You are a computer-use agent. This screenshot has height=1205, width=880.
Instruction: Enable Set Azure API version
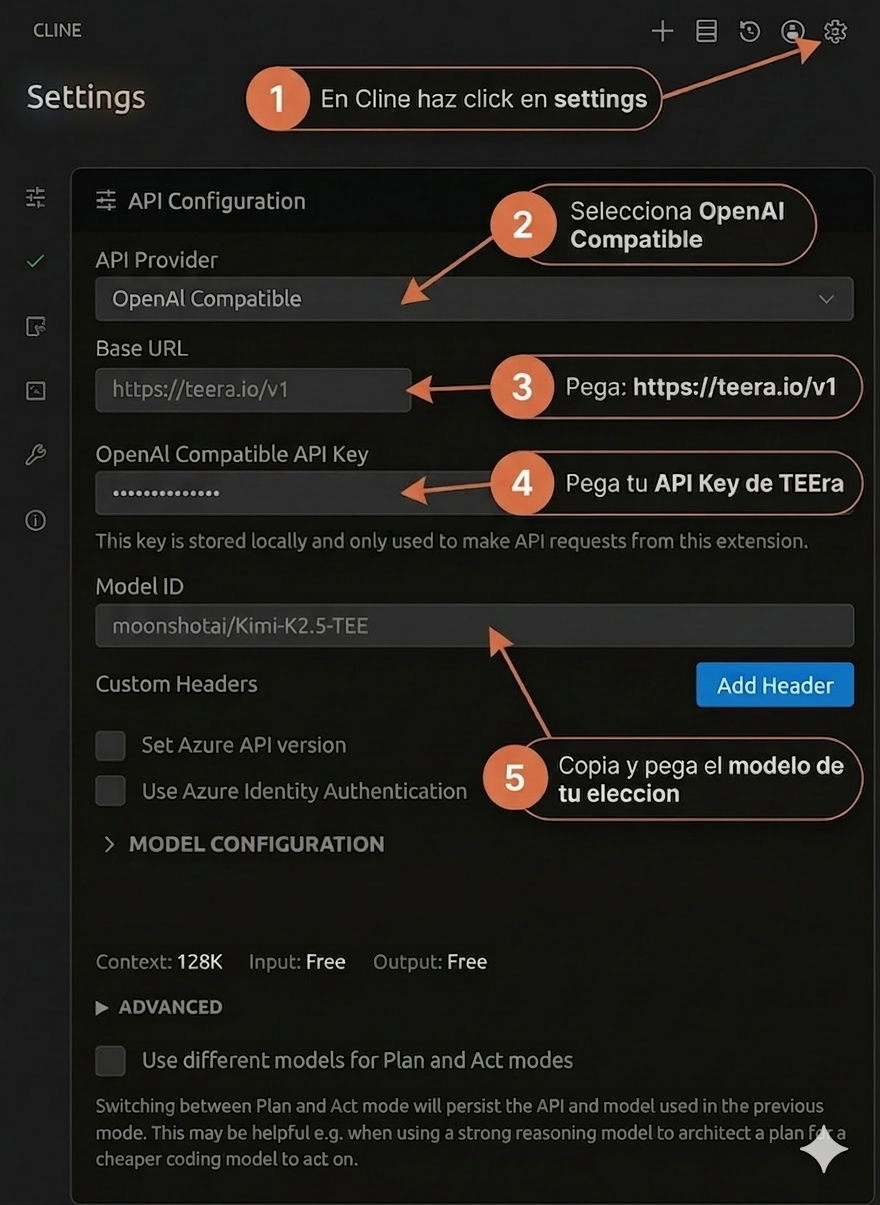click(x=110, y=745)
